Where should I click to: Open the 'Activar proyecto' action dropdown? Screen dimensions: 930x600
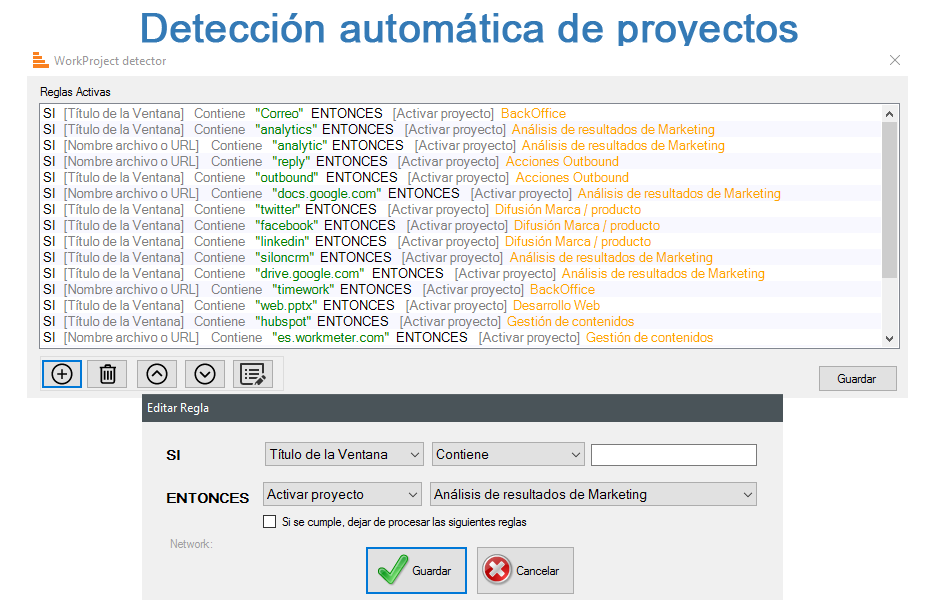[343, 495]
